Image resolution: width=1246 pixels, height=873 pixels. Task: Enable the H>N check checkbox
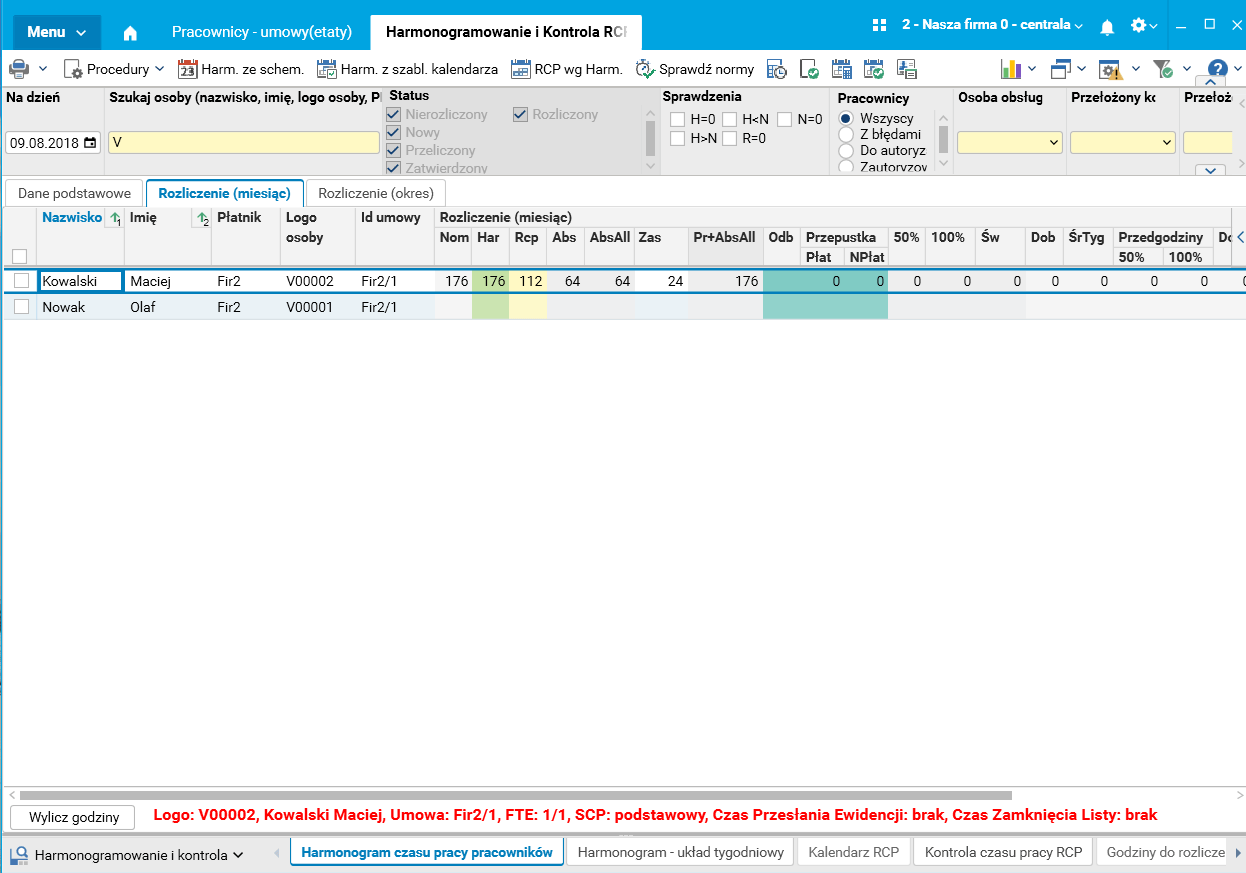(677, 138)
